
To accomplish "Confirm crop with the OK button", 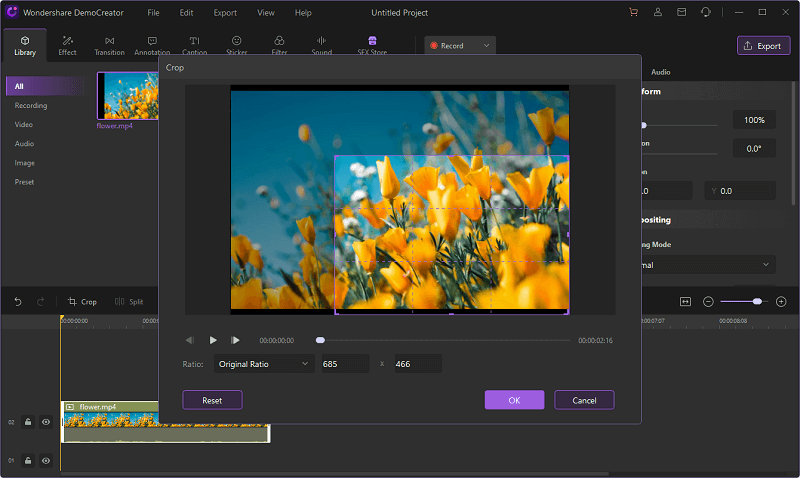I will pyautogui.click(x=514, y=400).
